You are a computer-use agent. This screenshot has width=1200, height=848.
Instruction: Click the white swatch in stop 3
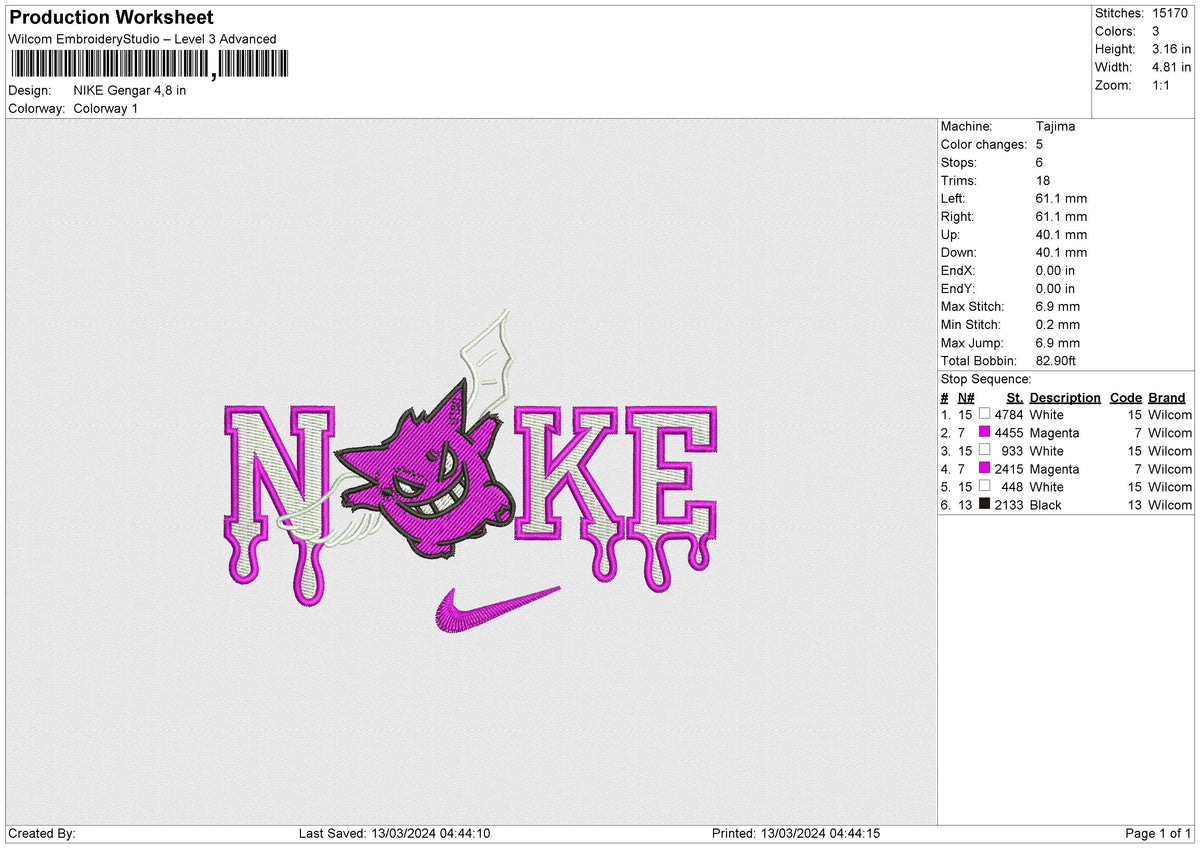[985, 450]
